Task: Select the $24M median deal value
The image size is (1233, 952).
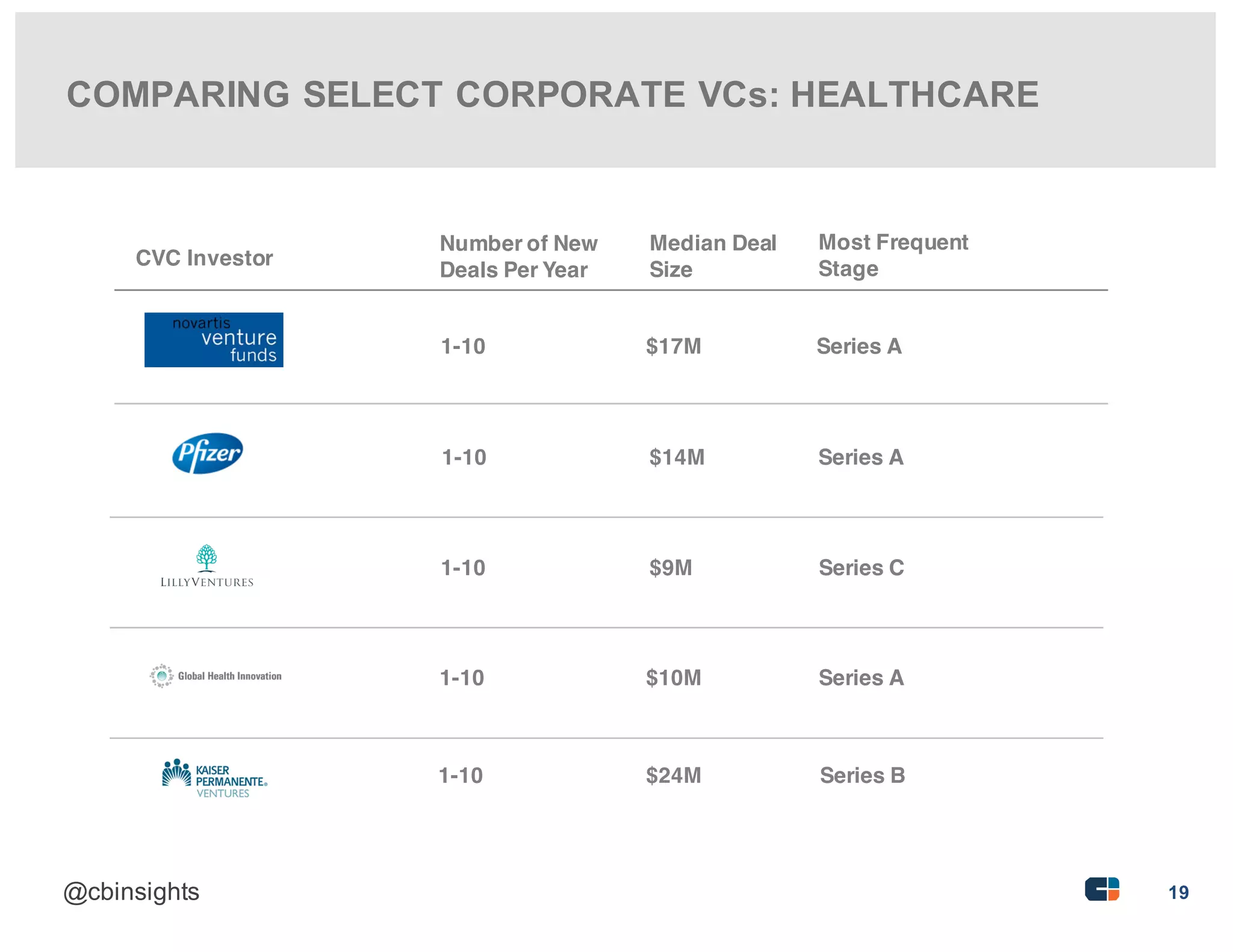Action: [674, 776]
